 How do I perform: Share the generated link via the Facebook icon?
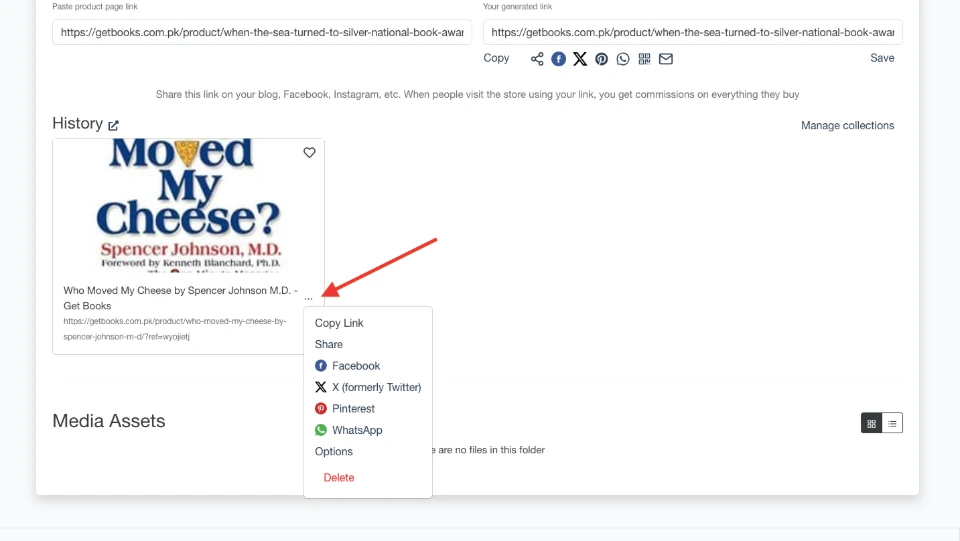(x=559, y=59)
